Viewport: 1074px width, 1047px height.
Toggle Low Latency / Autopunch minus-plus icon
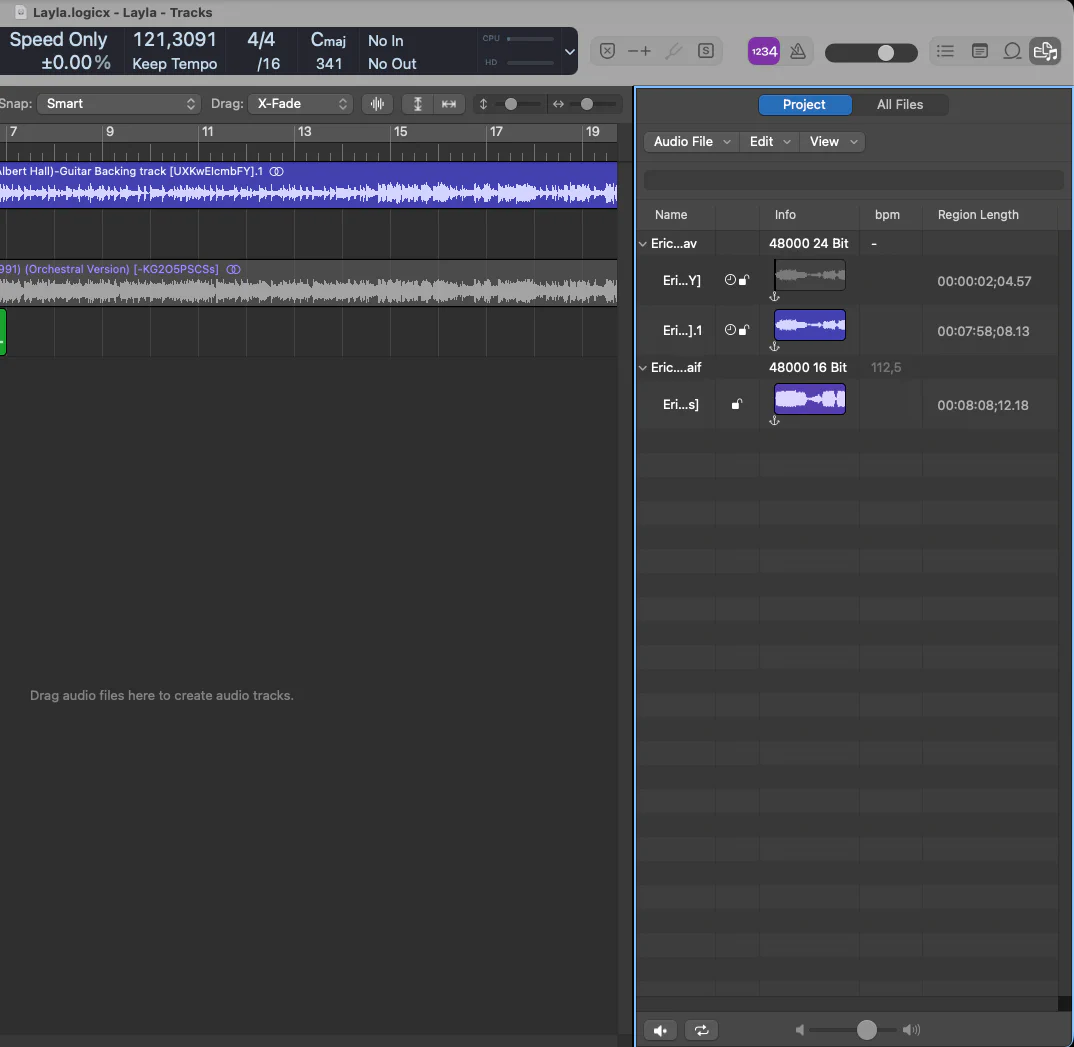pyautogui.click(x=639, y=51)
